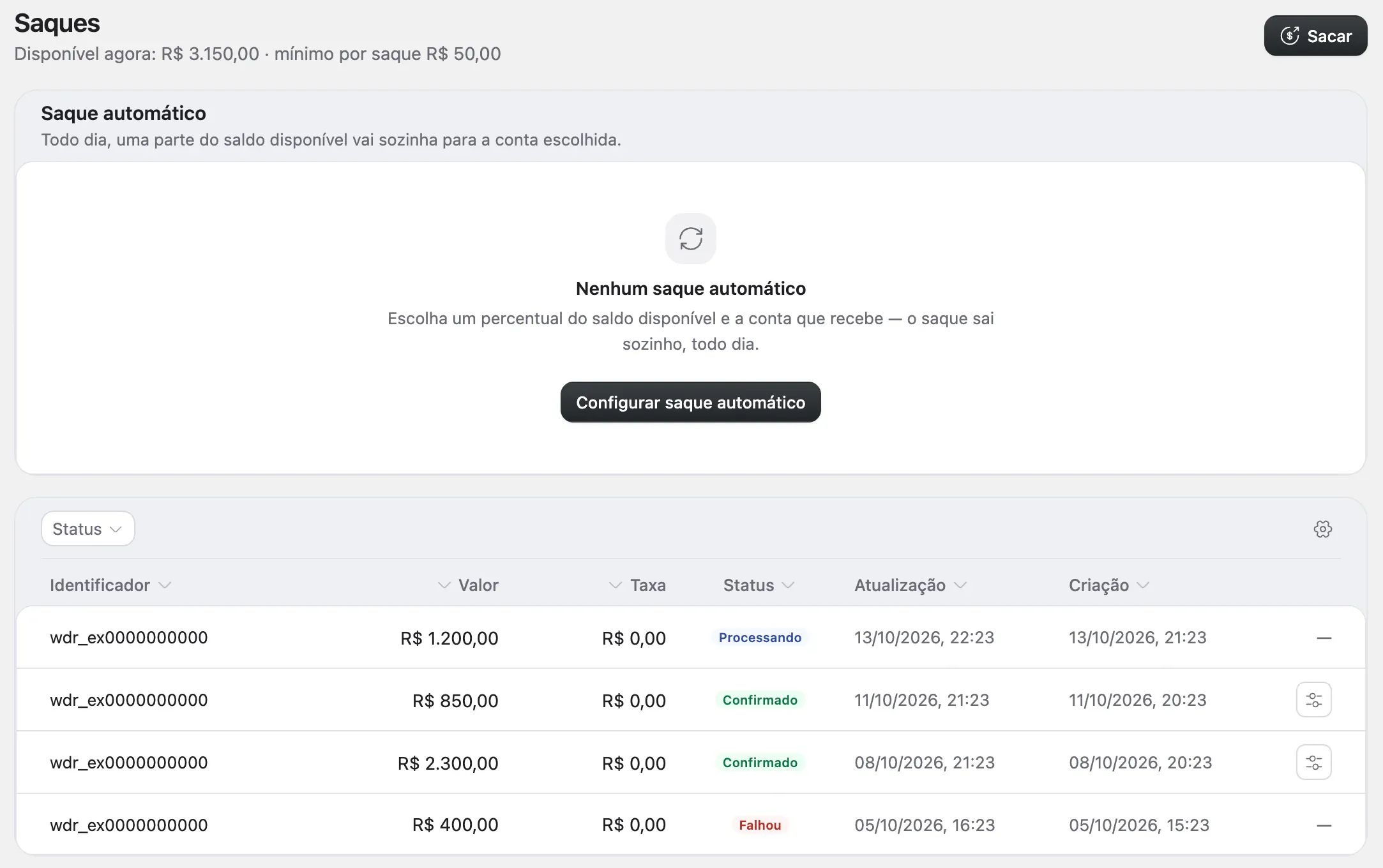Click update date 13/10/2026, 22:23

(x=925, y=637)
